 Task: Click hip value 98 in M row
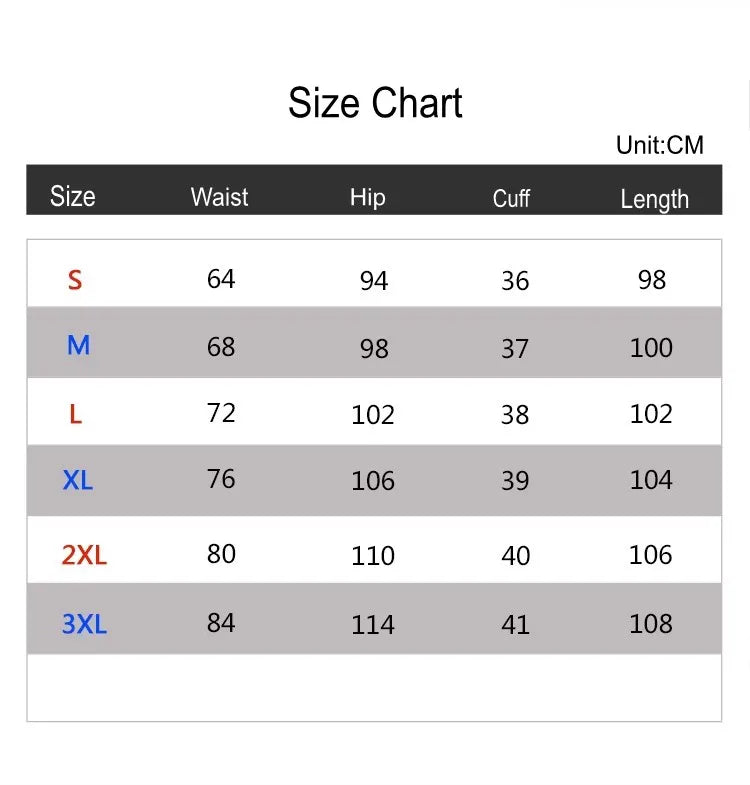[374, 348]
